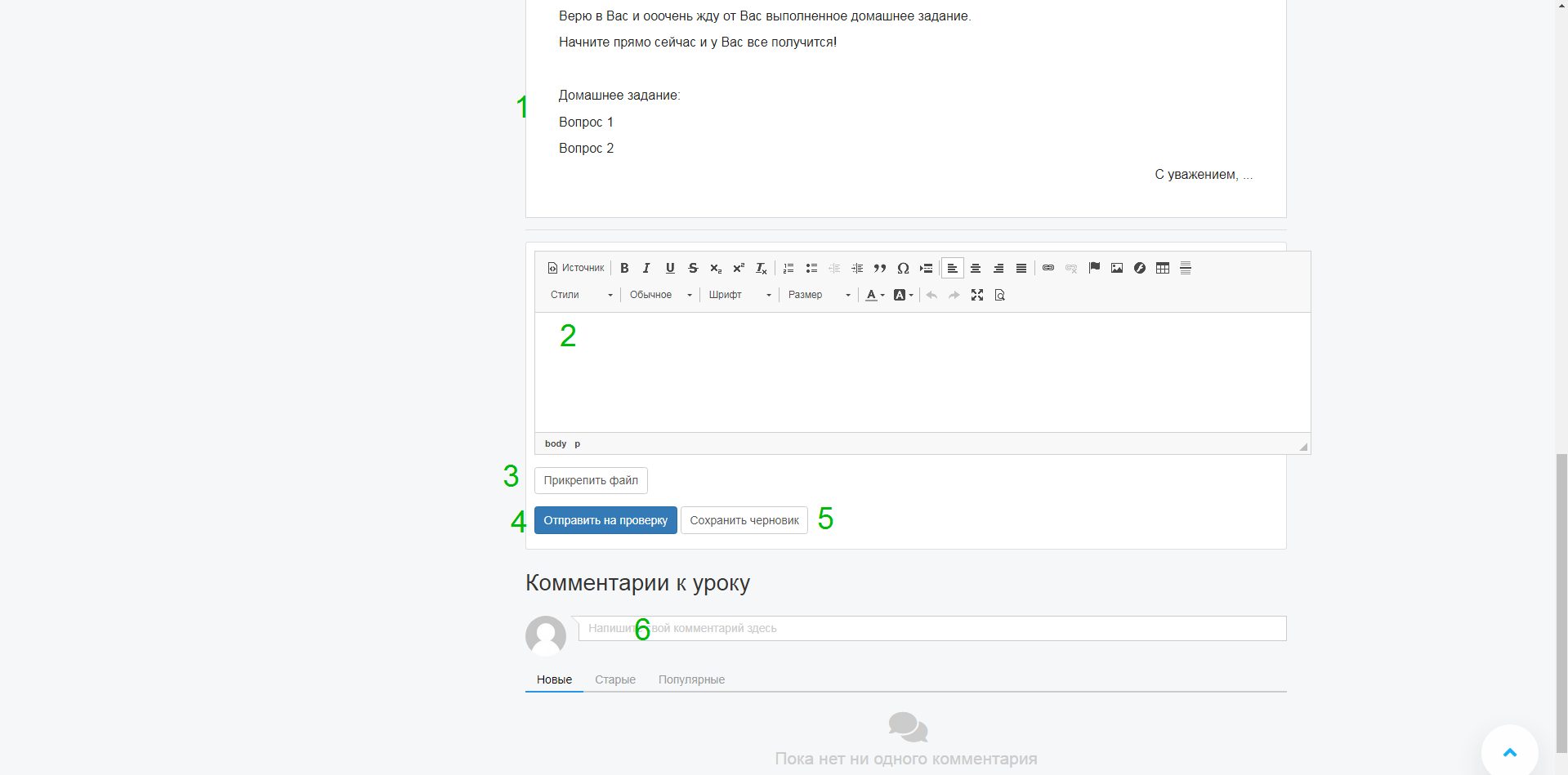Image resolution: width=1568 pixels, height=775 pixels.
Task: Open the text color picker
Action: click(x=874, y=295)
